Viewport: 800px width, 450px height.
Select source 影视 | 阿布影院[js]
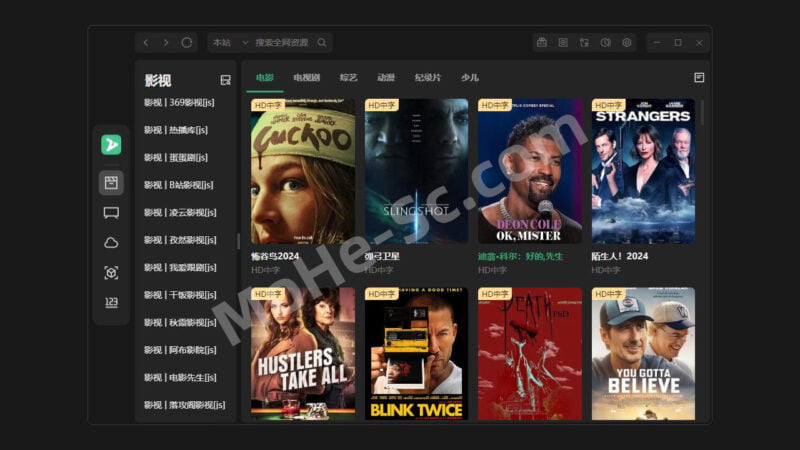tap(180, 351)
